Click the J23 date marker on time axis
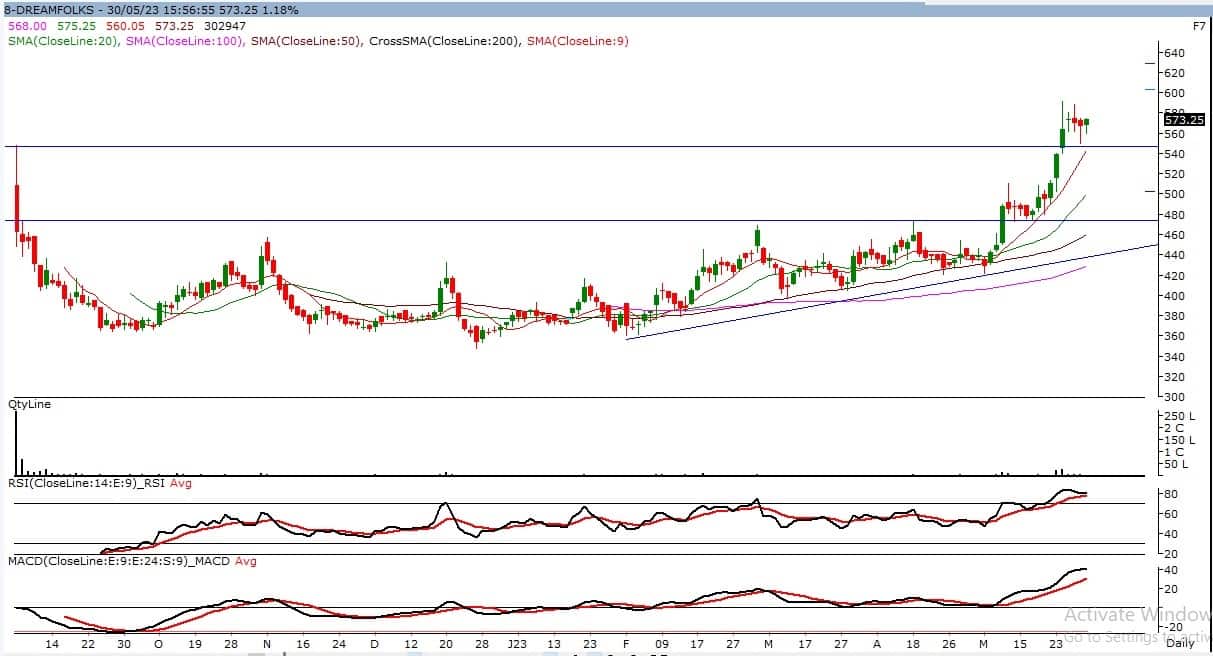Image resolution: width=1213 pixels, height=656 pixels. click(517, 645)
